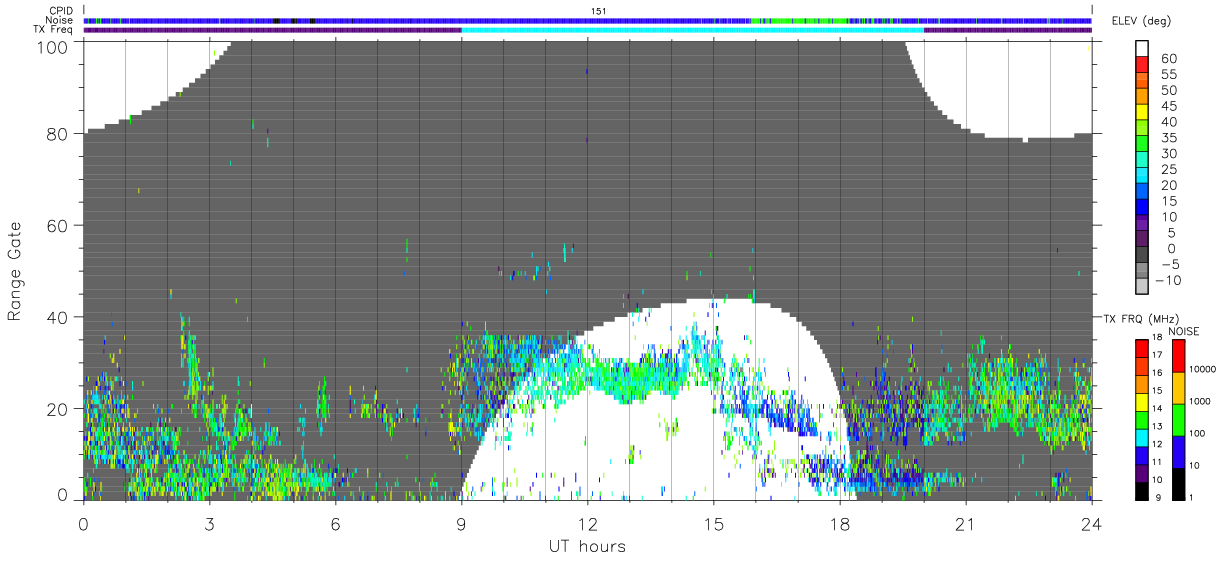The image size is (1228, 567).
Task: Click UT hours tick label '24'
Action: pyautogui.click(x=1092, y=524)
